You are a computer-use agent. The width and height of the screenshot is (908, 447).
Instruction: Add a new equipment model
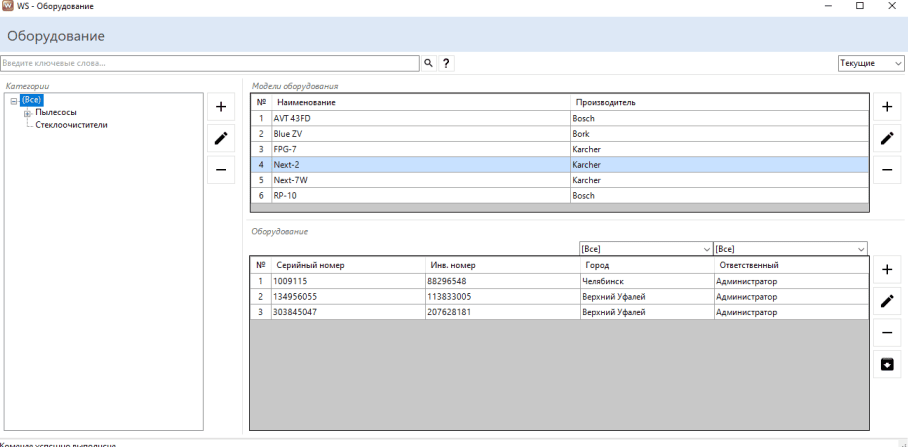click(x=886, y=106)
